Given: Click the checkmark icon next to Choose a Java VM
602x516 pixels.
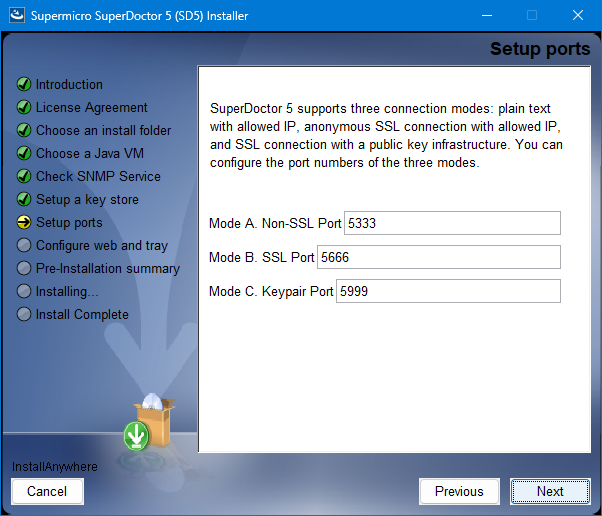Looking at the screenshot, I should click(24, 154).
